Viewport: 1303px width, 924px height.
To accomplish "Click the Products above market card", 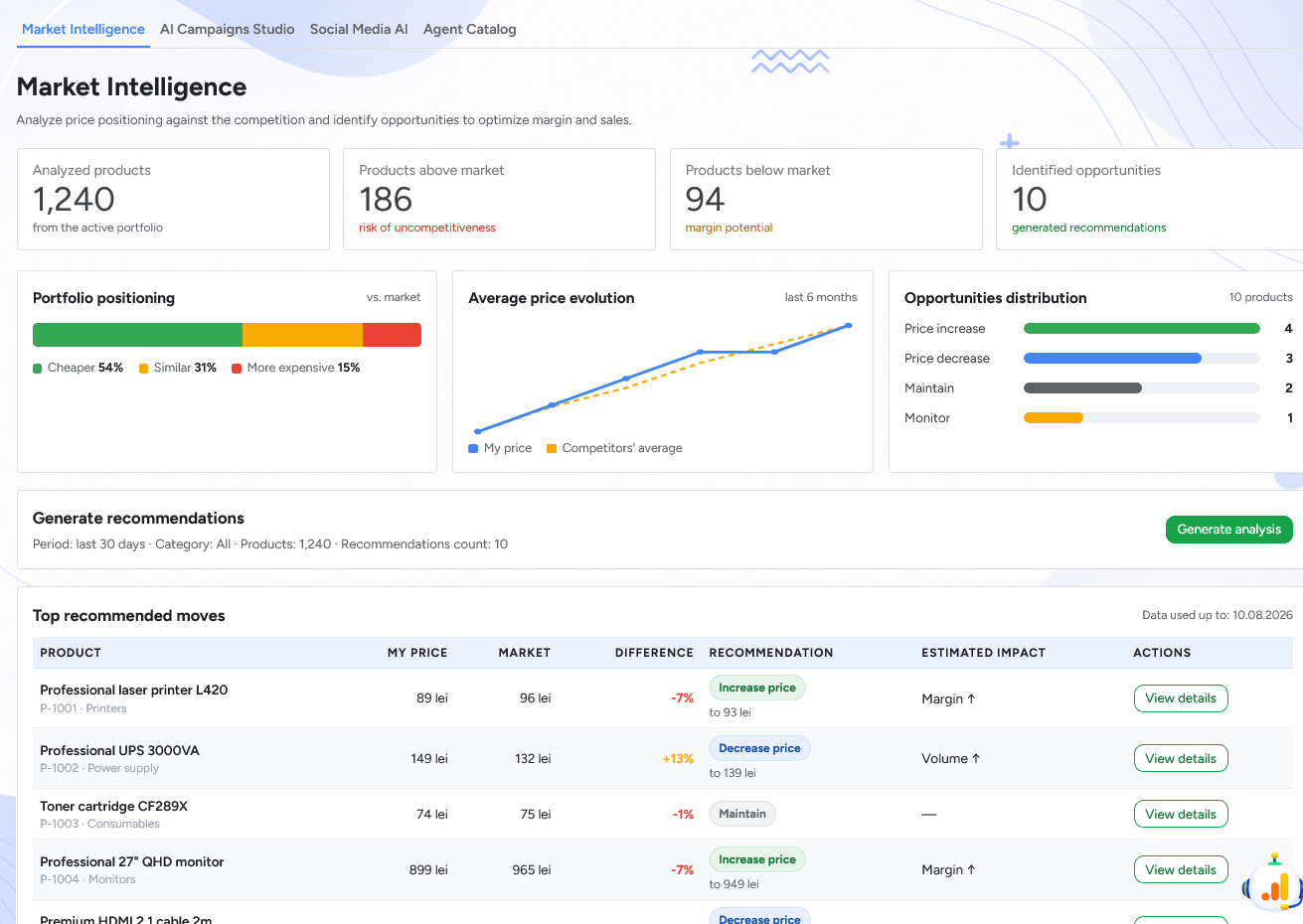I will click(x=499, y=200).
